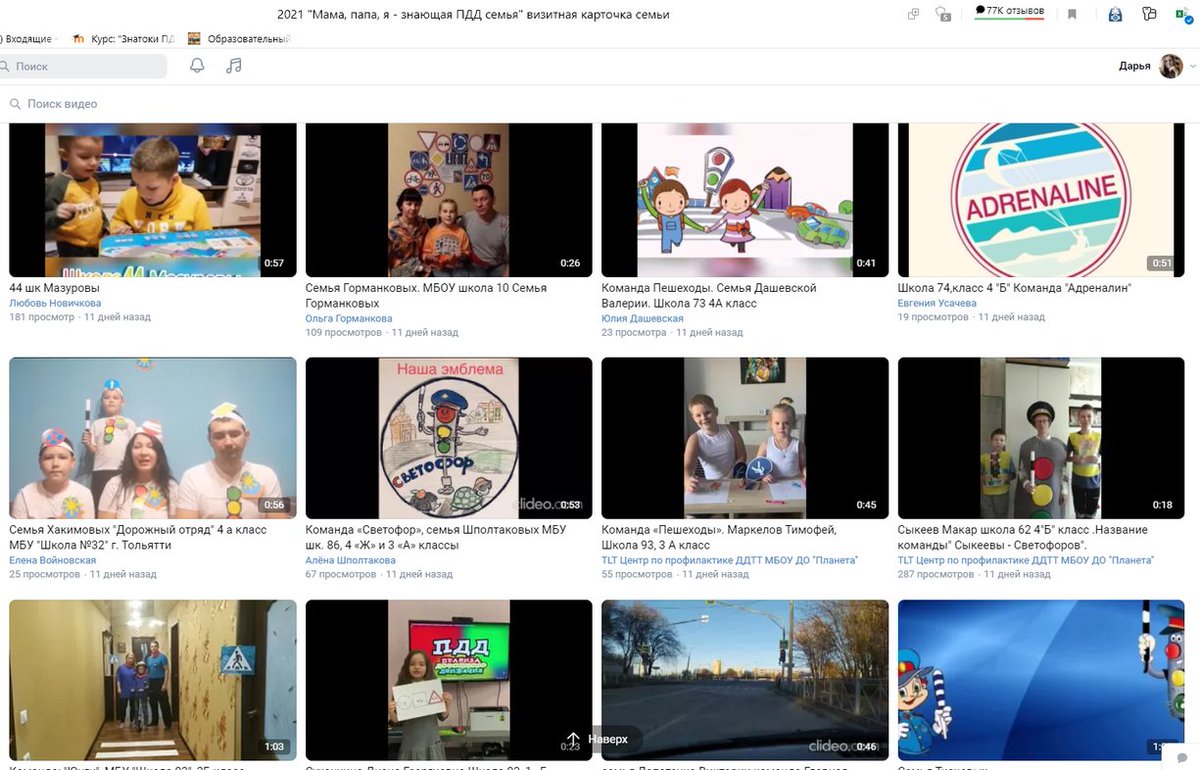Switch to the Курс: "Знатоки ПД tab
This screenshot has width=1200, height=770.
[x=125, y=39]
